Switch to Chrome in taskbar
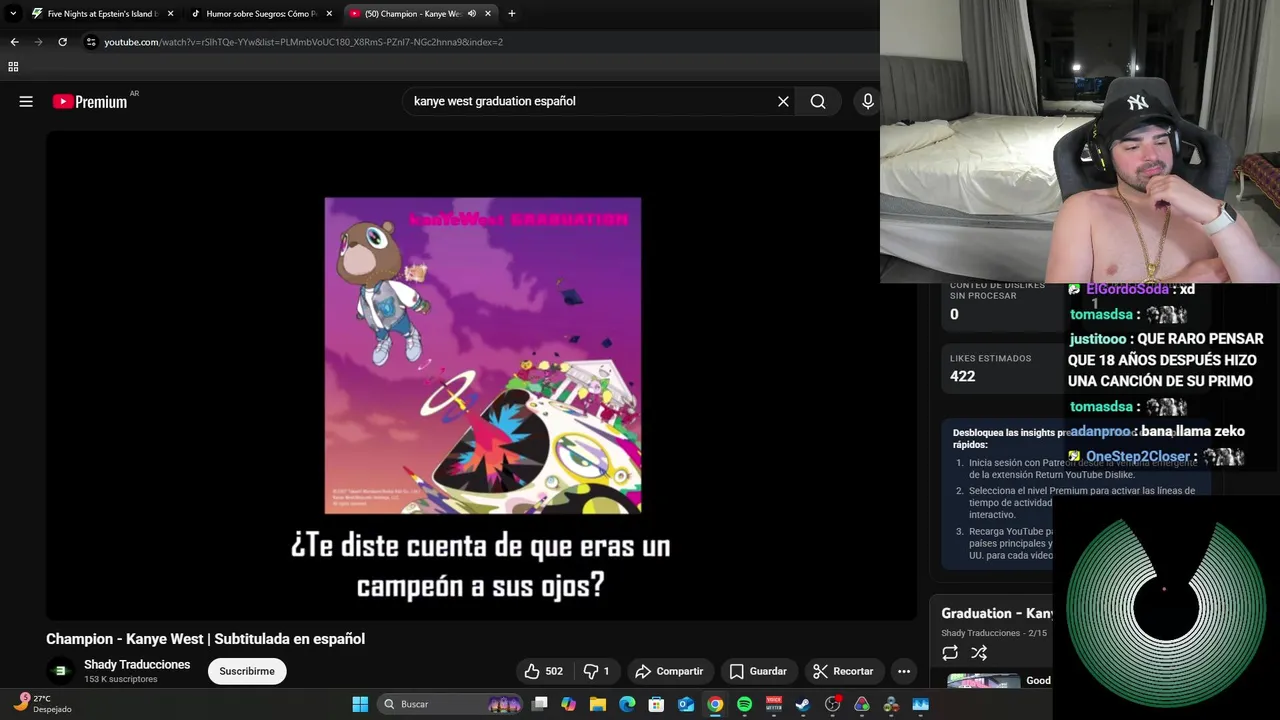The width and height of the screenshot is (1280, 720). click(715, 704)
